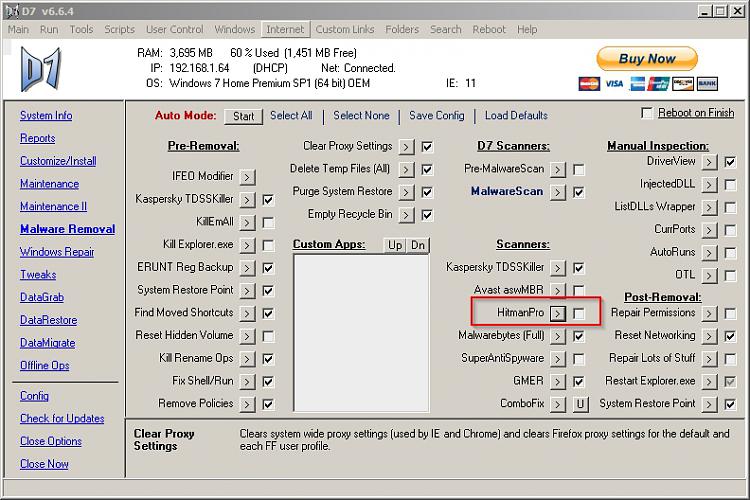Run ComboFix arrow button
Viewport: 750px width, 500px height.
tap(558, 404)
